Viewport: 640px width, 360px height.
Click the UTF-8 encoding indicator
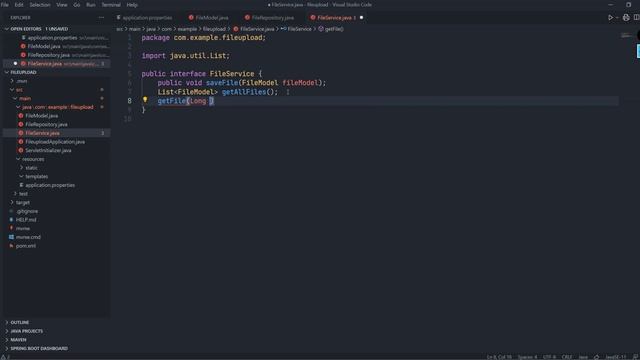point(549,357)
